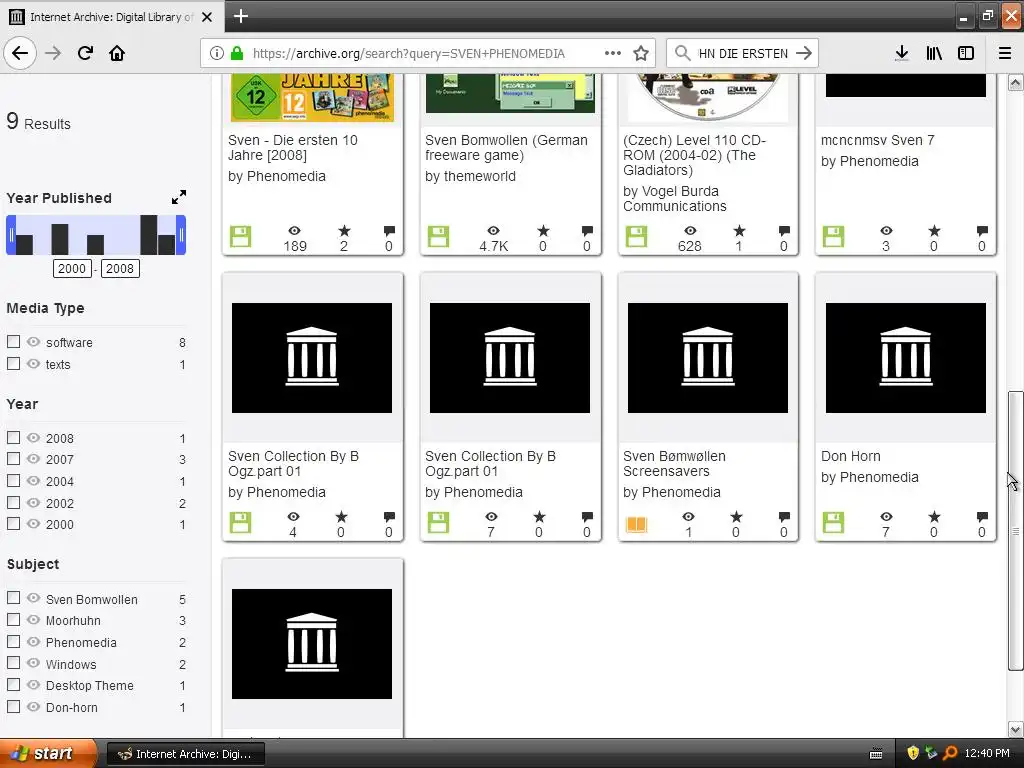Click software icon on Don Horn card
1024x768 pixels.
pyautogui.click(x=833, y=522)
